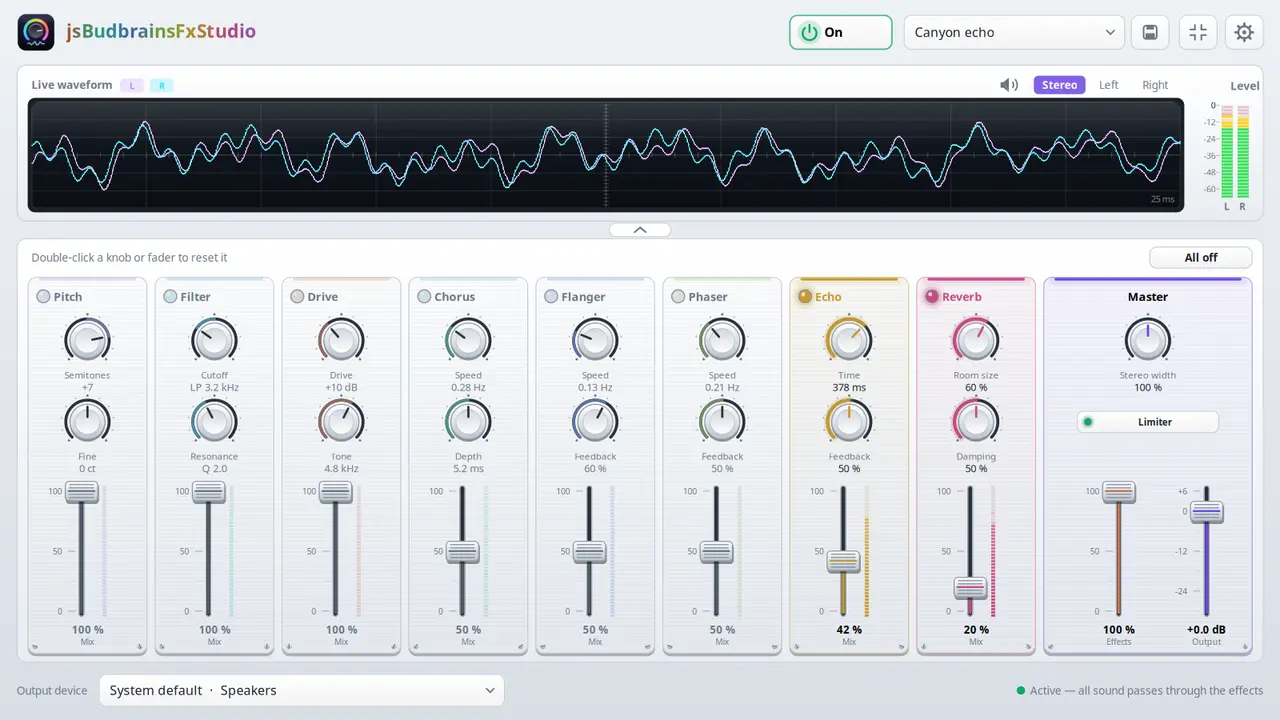Switch on the Flanger effect
Image resolution: width=1280 pixels, height=720 pixels.
point(551,296)
